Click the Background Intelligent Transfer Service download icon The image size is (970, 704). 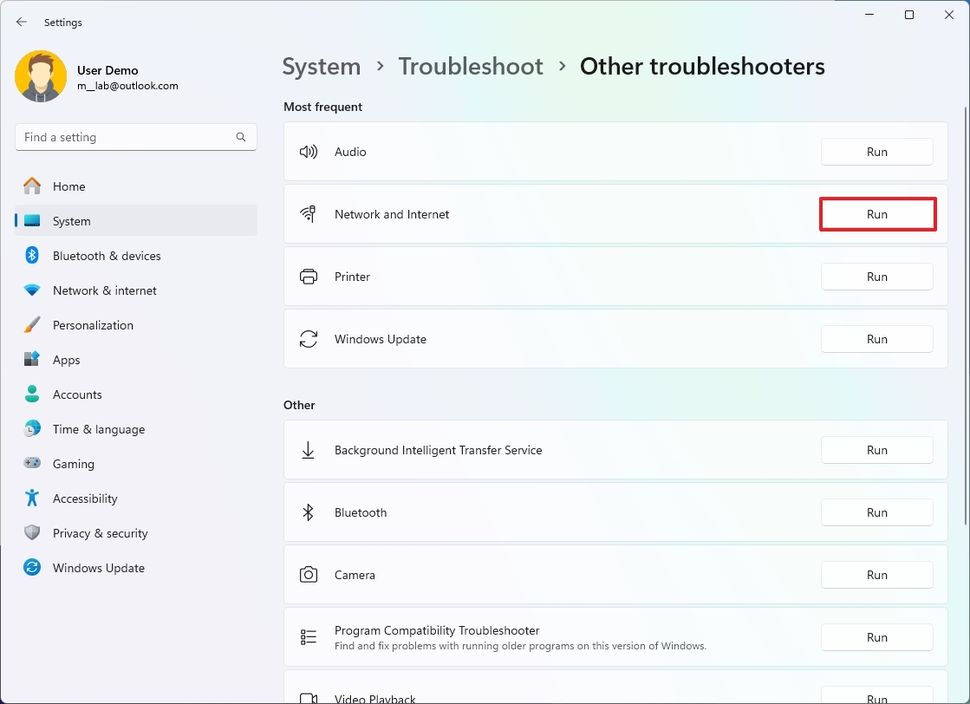coord(309,450)
